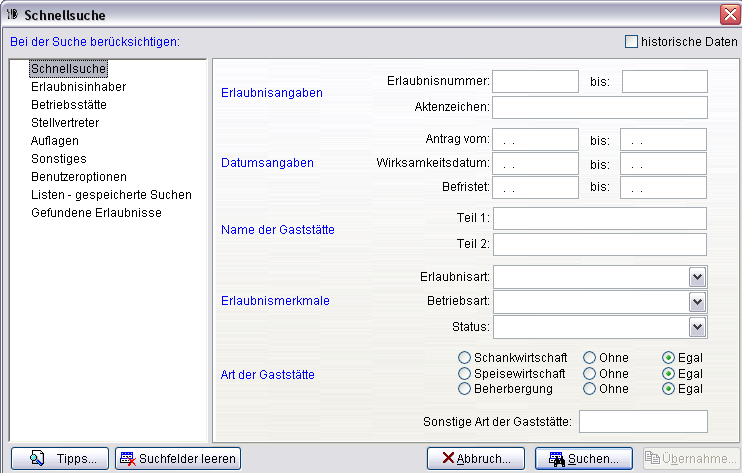This screenshot has width=742, height=473.
Task: Select Erlaubnisinhaber in the left list
Action: click(x=78, y=87)
